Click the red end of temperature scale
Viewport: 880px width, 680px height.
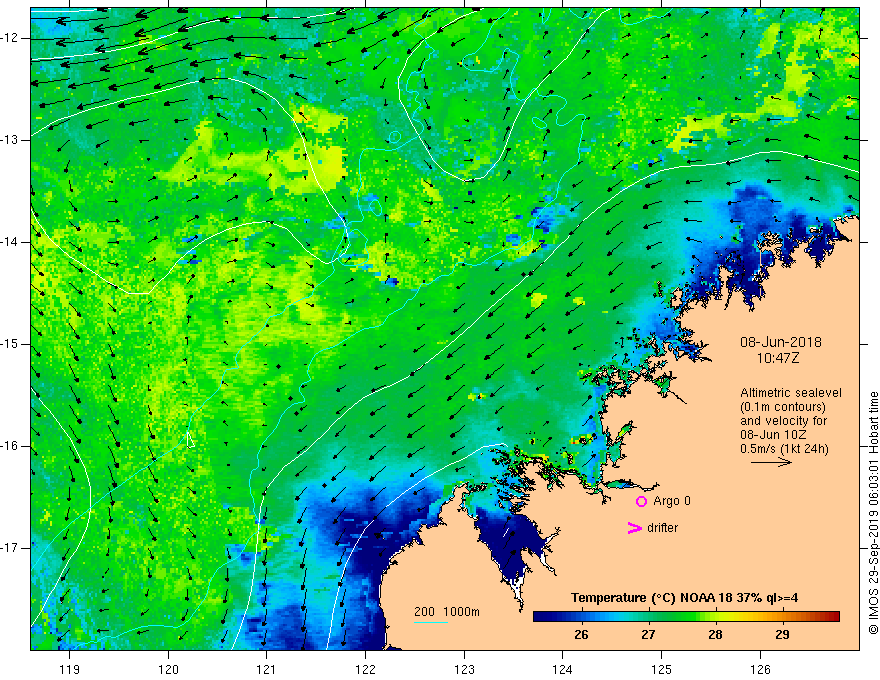point(833,617)
